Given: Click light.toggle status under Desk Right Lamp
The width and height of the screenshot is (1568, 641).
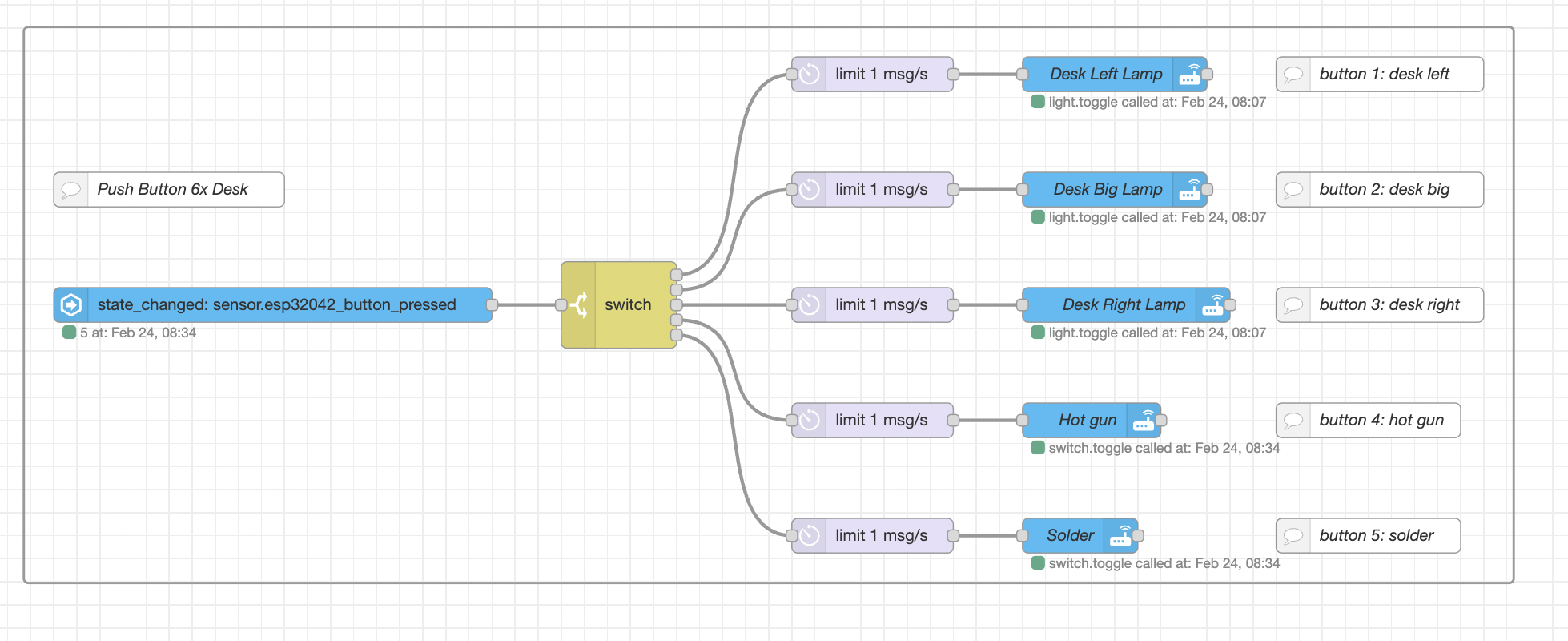Looking at the screenshot, I should tap(1157, 333).
